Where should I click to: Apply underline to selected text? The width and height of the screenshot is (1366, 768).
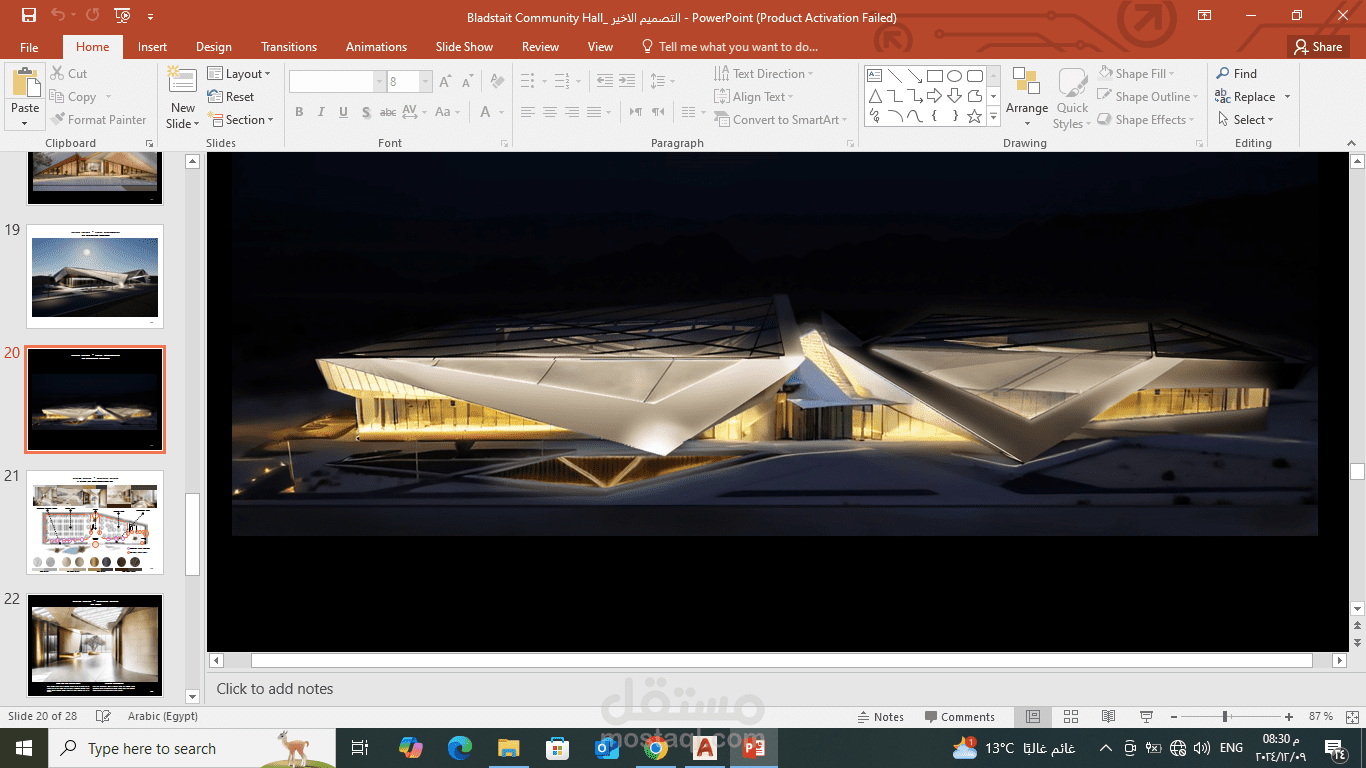click(x=342, y=112)
